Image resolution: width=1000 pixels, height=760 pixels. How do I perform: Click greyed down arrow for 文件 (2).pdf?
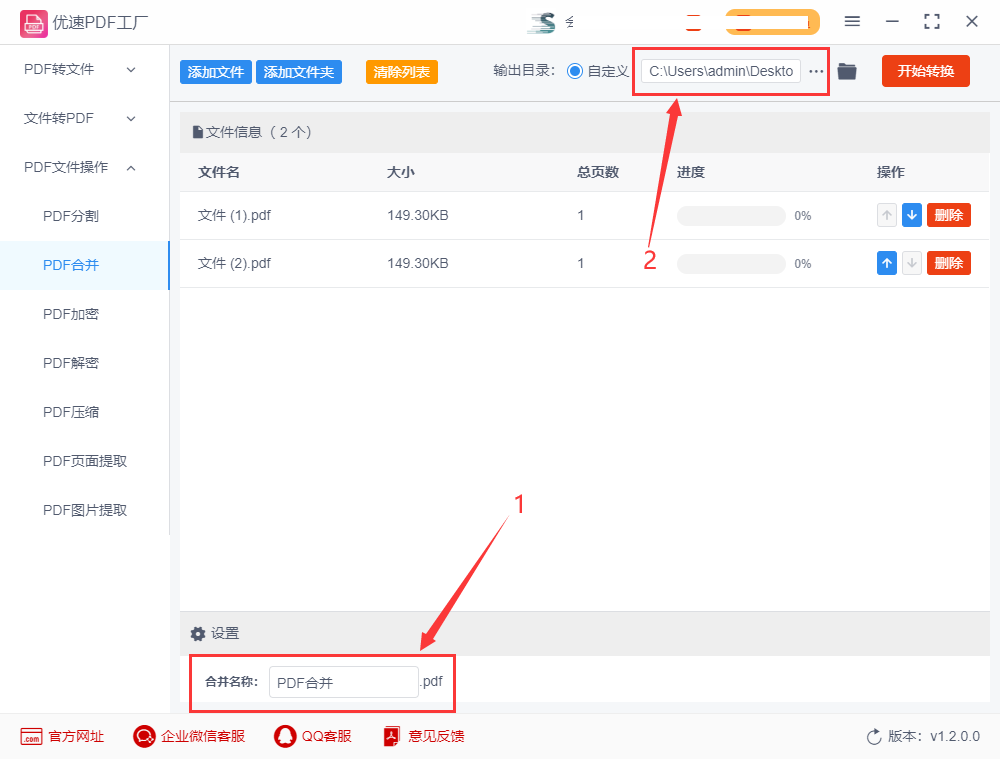click(x=911, y=263)
